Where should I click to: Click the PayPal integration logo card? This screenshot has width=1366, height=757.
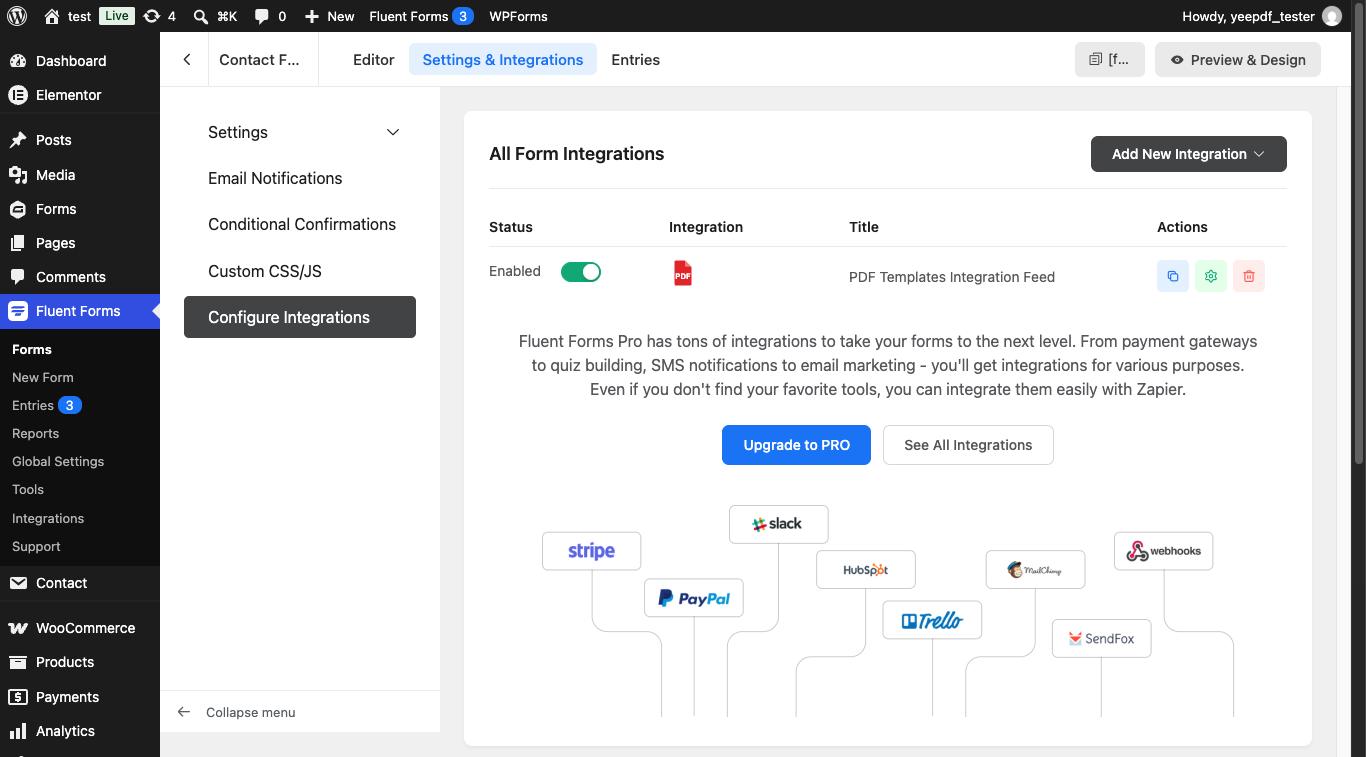pos(694,598)
